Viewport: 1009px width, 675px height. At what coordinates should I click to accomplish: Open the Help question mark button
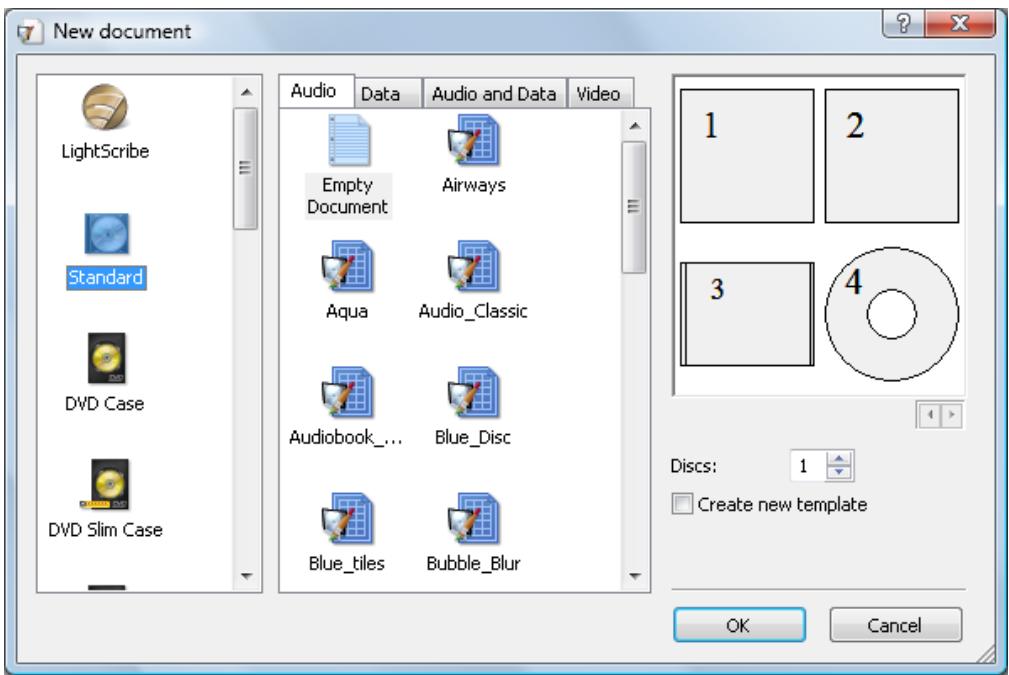903,24
